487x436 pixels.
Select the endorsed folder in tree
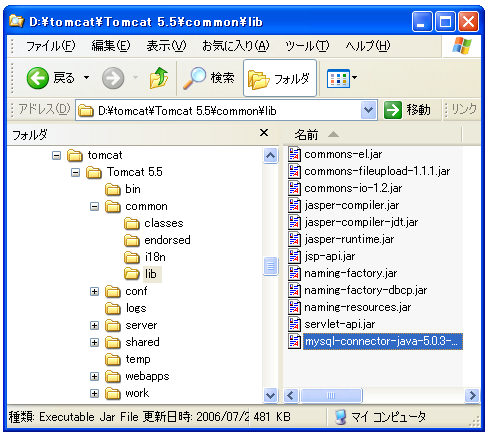point(167,240)
